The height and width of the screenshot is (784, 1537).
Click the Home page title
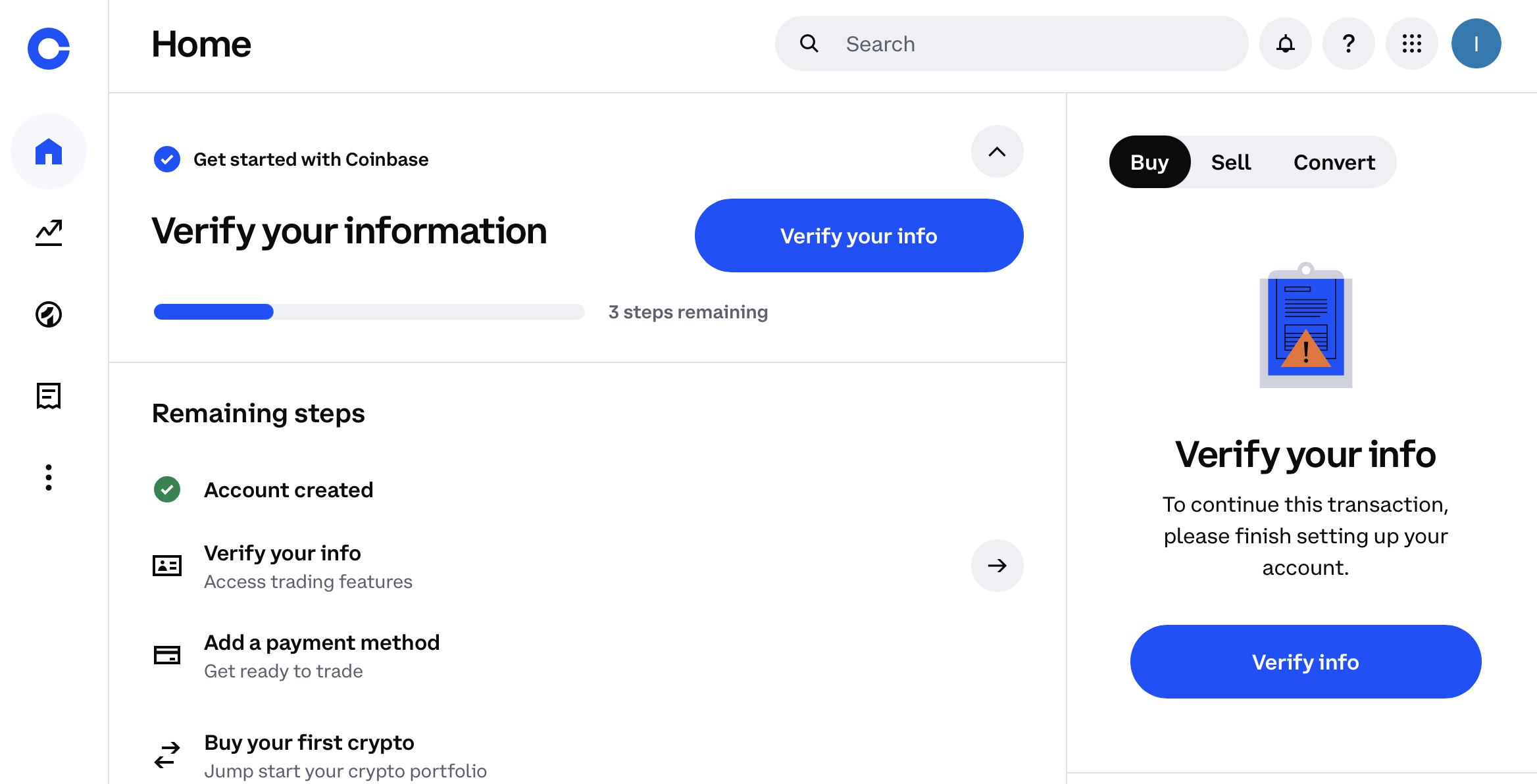(201, 44)
